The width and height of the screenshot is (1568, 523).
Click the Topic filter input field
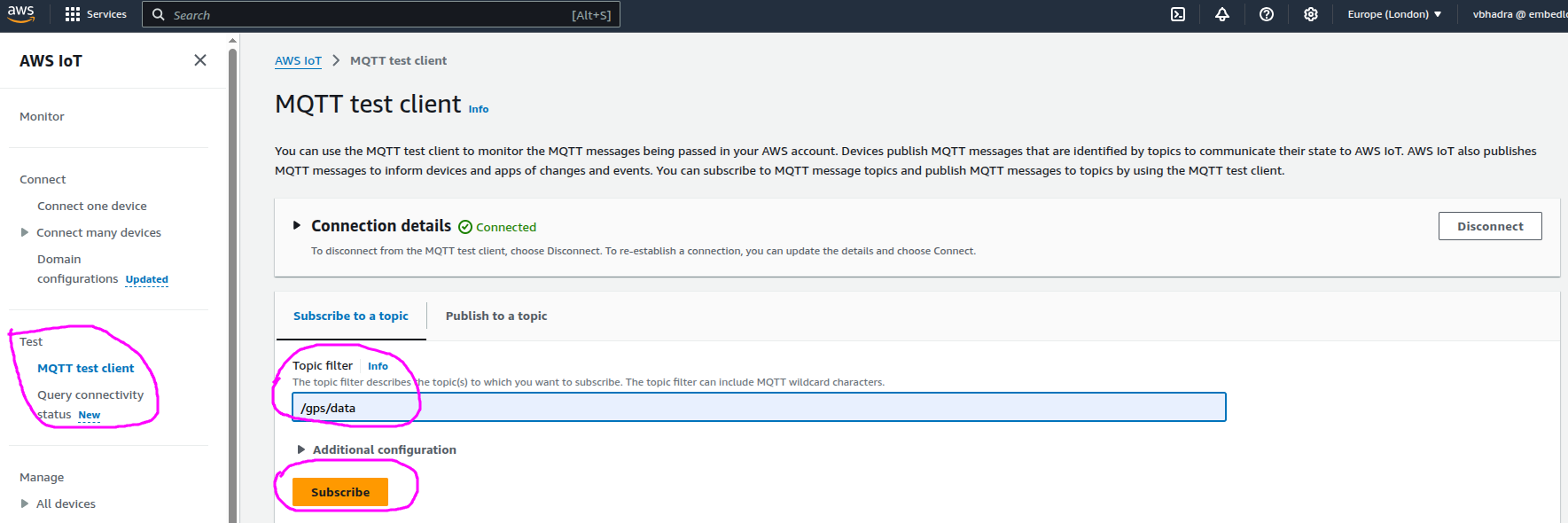coord(759,408)
